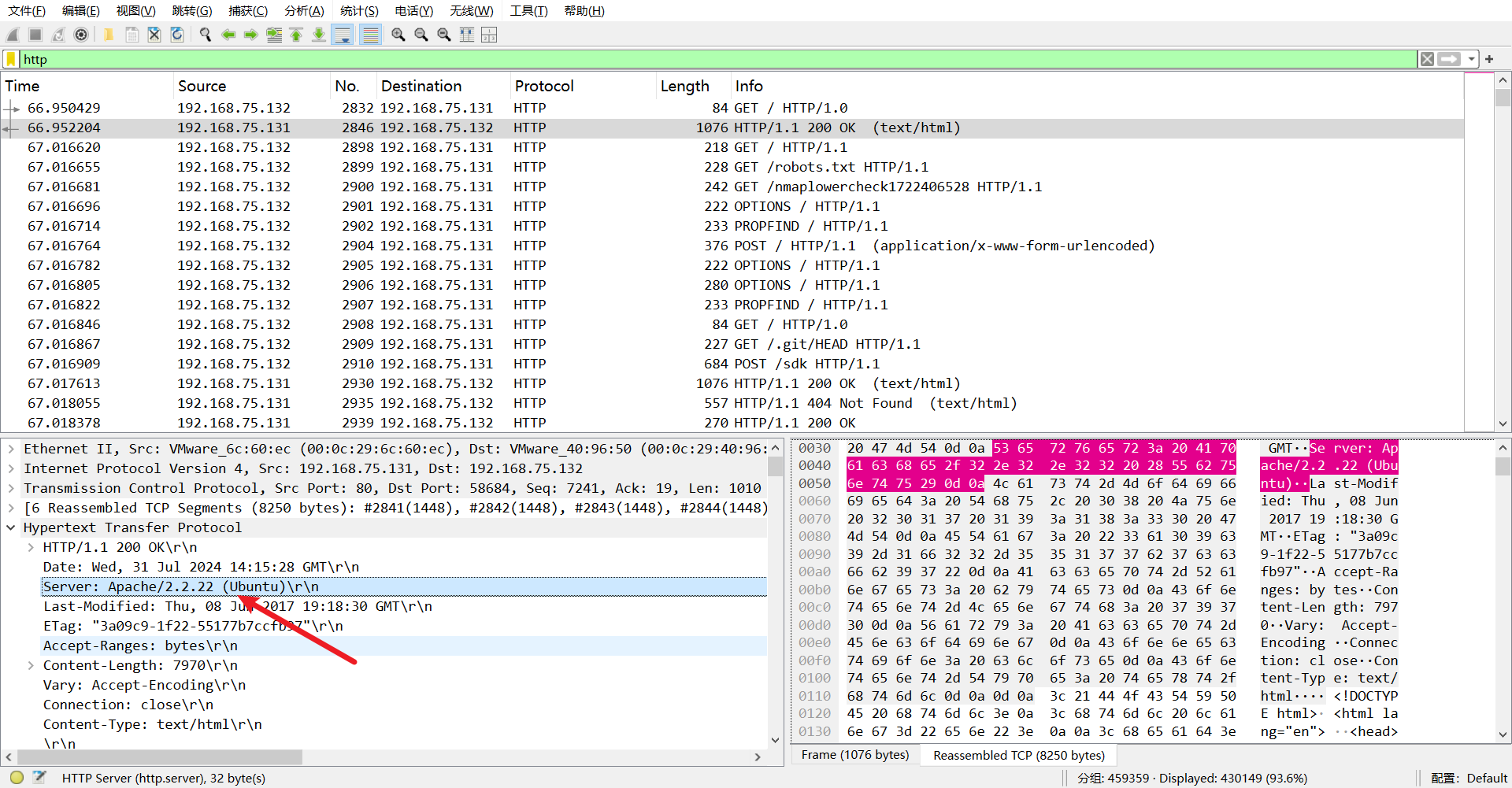The height and width of the screenshot is (788, 1512).
Task: Select packet 2900 GET /nmaplowercheck1722406528
Action: (732, 187)
